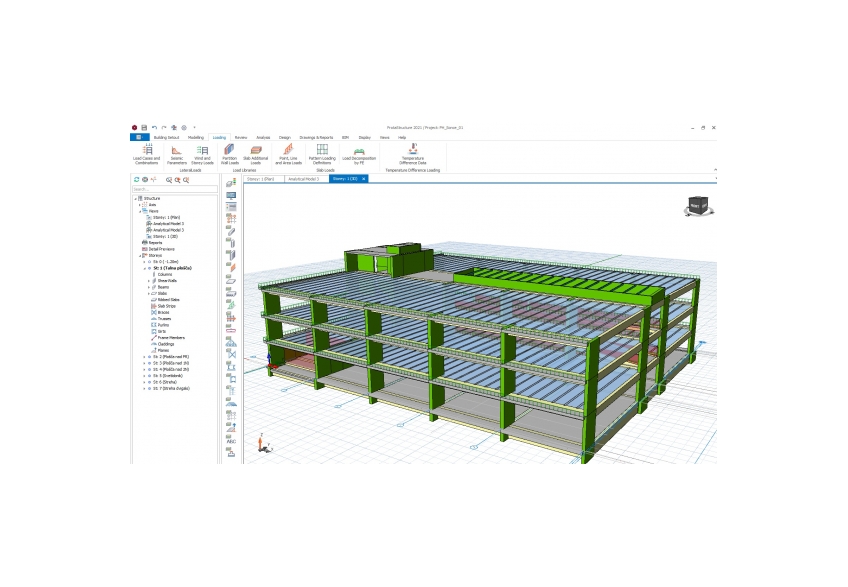Viewport: 848px width, 587px height.
Task: Switch to the Analysis ribbon tab
Action: click(x=263, y=137)
